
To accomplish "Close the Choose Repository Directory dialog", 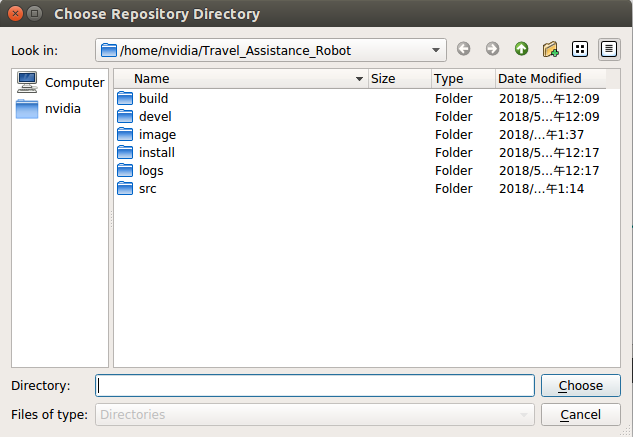I will (13, 14).
